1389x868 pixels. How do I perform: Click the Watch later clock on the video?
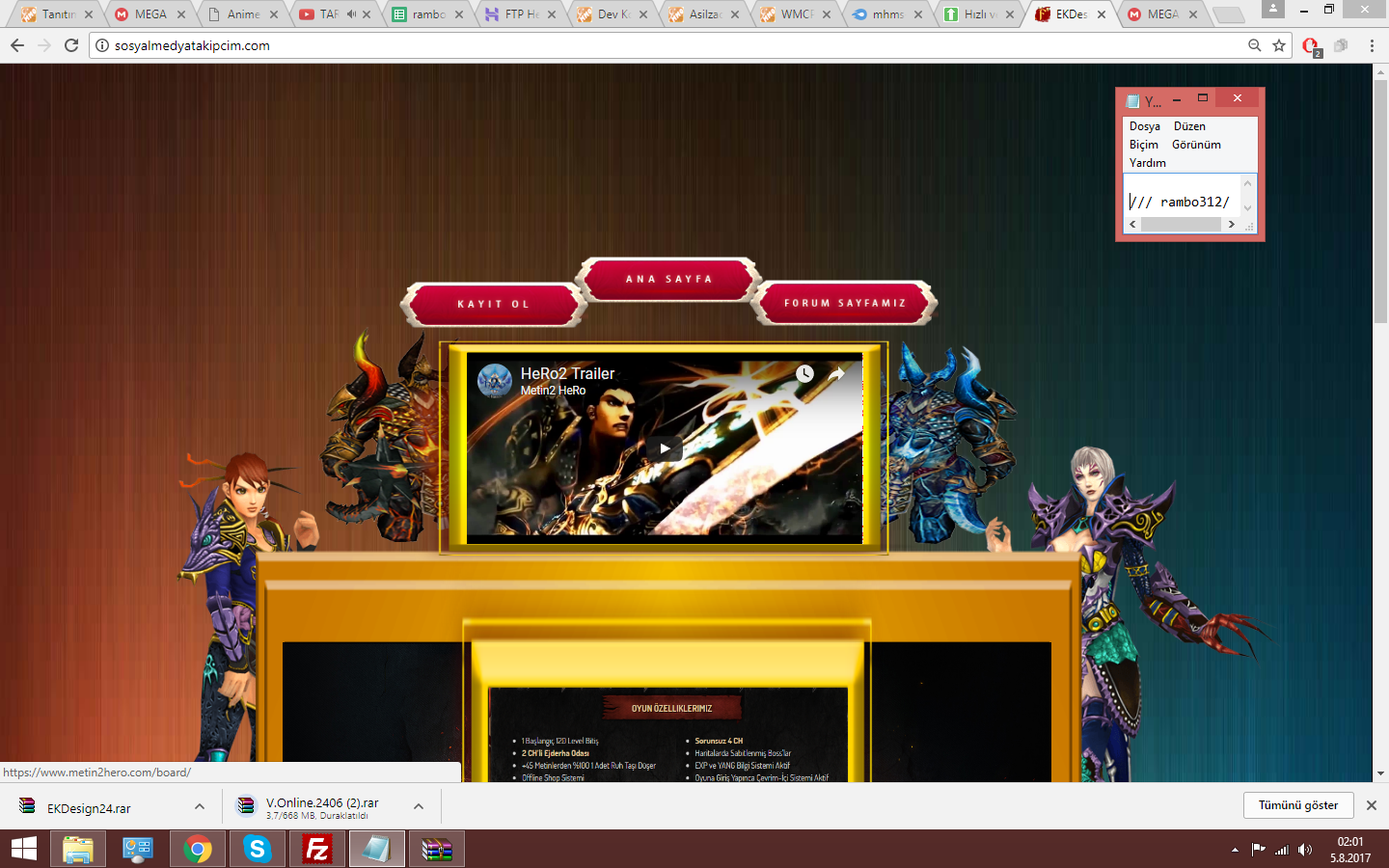pos(804,373)
